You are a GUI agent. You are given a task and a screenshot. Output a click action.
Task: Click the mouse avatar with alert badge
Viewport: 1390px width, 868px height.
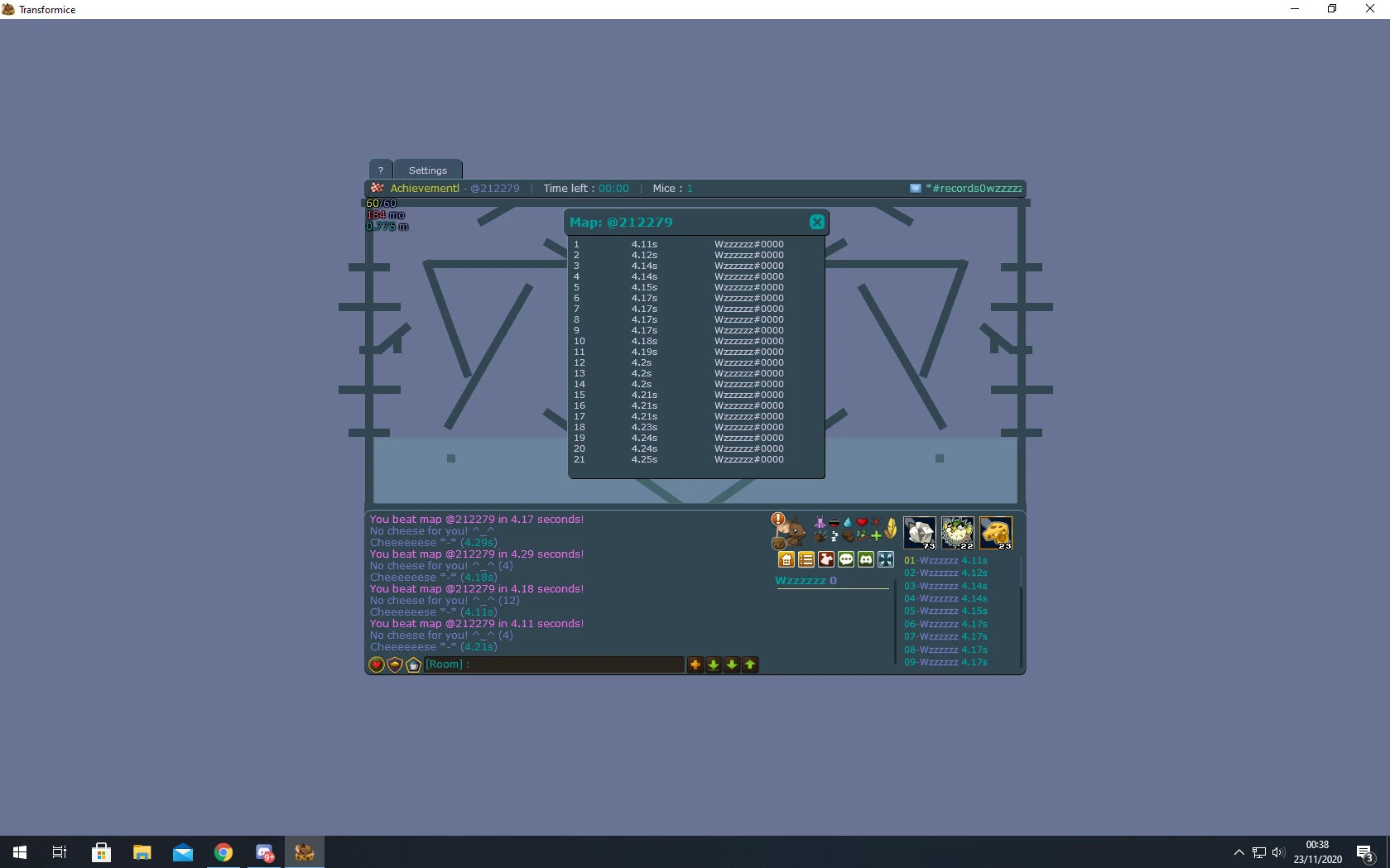789,531
